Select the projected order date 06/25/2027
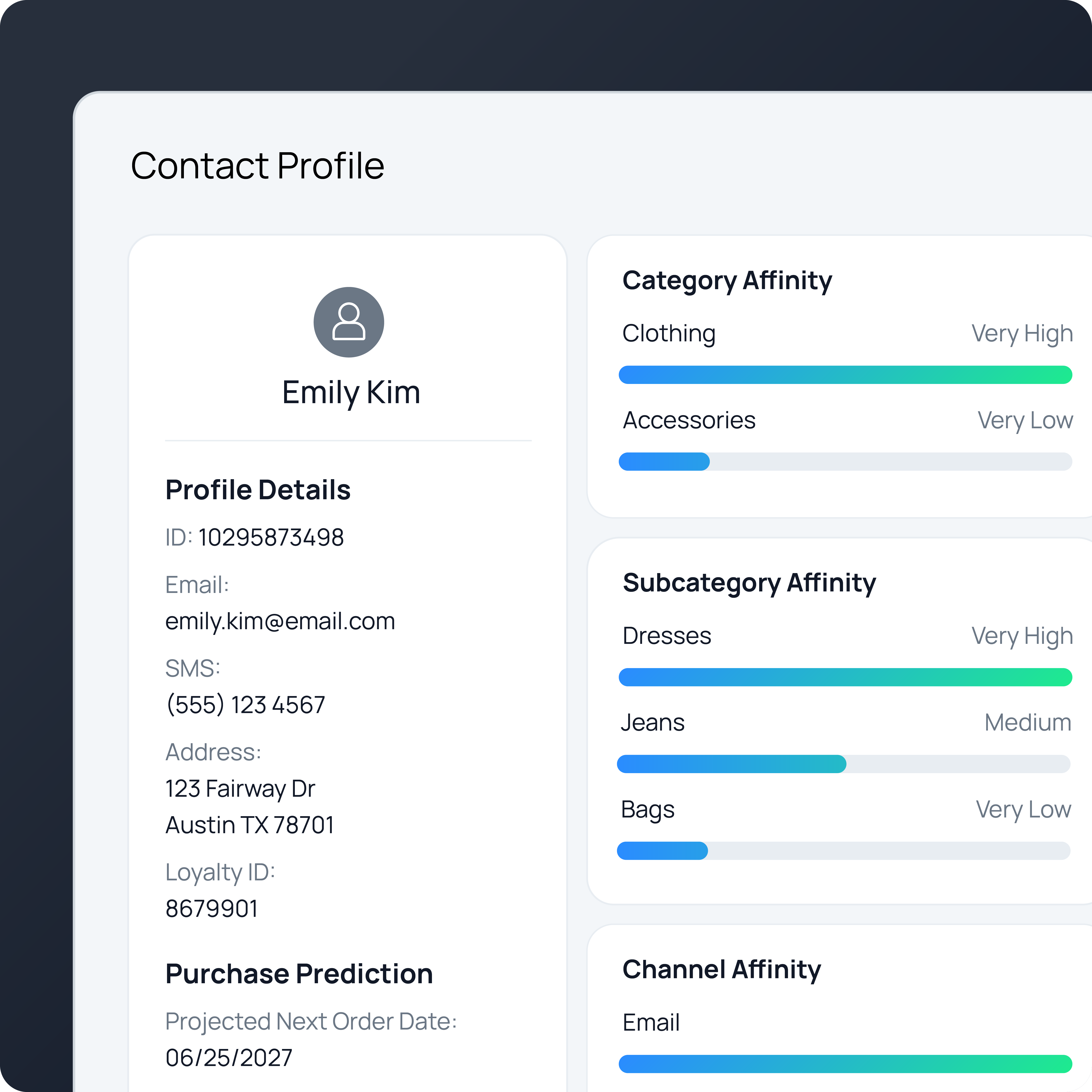Screen dimensions: 1092x1092 click(x=229, y=1057)
